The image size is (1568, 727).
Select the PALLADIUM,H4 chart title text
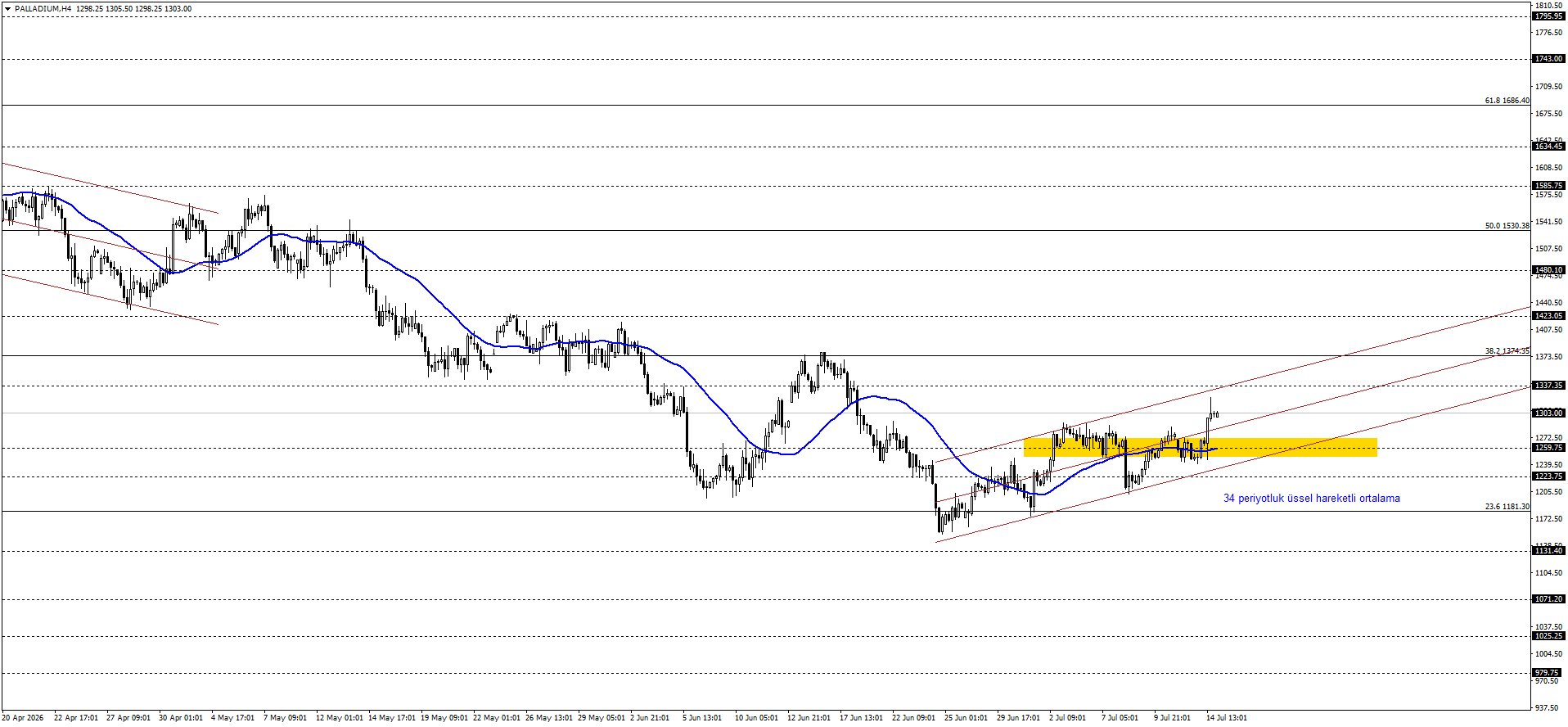(43, 9)
